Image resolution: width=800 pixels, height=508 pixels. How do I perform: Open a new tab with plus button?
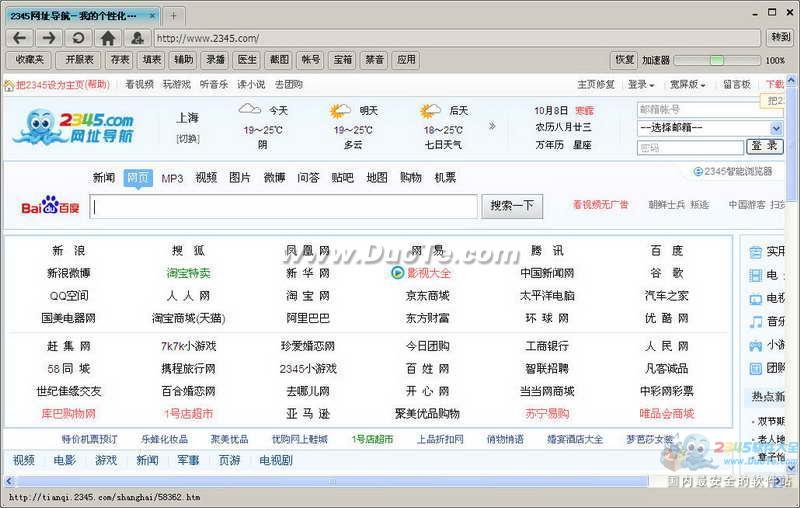[x=173, y=16]
